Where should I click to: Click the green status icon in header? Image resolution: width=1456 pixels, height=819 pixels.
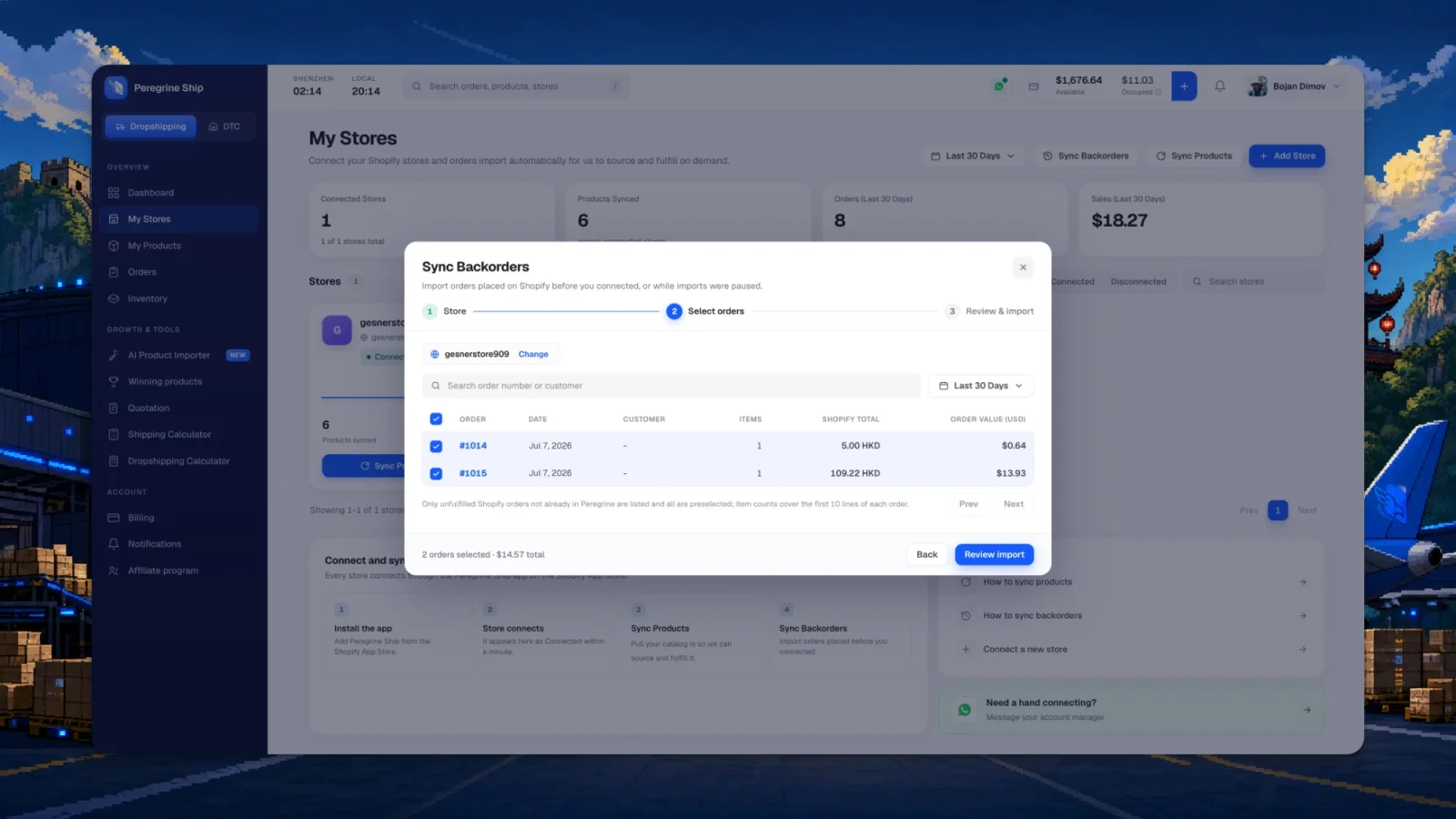coord(1000,86)
